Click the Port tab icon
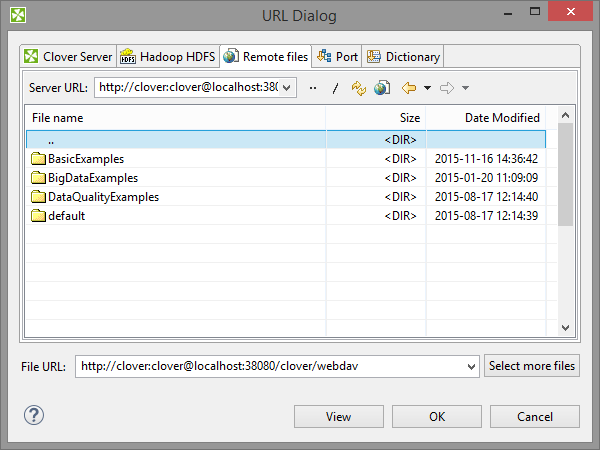Screen dimensions: 600x450 click(x=324, y=56)
